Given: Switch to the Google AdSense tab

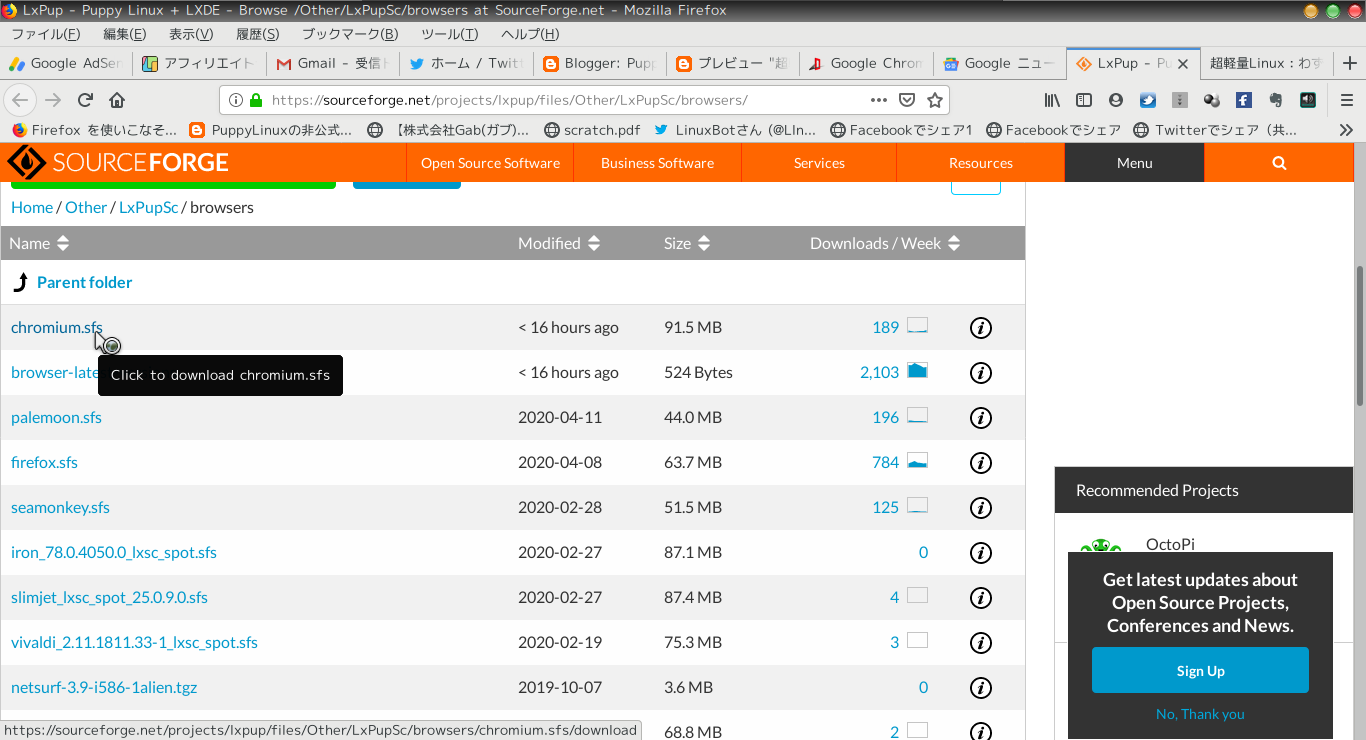Looking at the screenshot, I should click(x=67, y=63).
